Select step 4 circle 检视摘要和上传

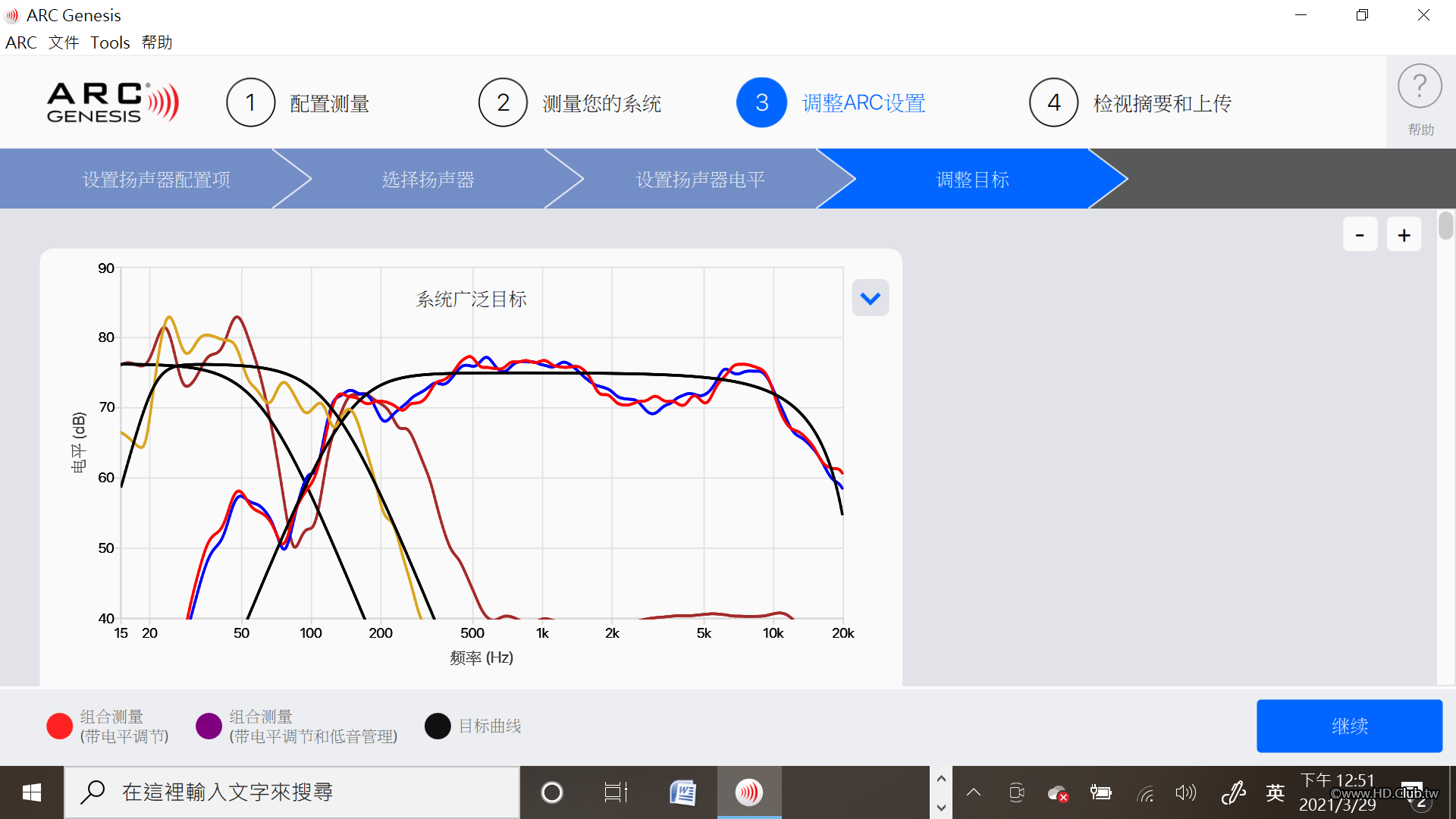pyautogui.click(x=1053, y=102)
